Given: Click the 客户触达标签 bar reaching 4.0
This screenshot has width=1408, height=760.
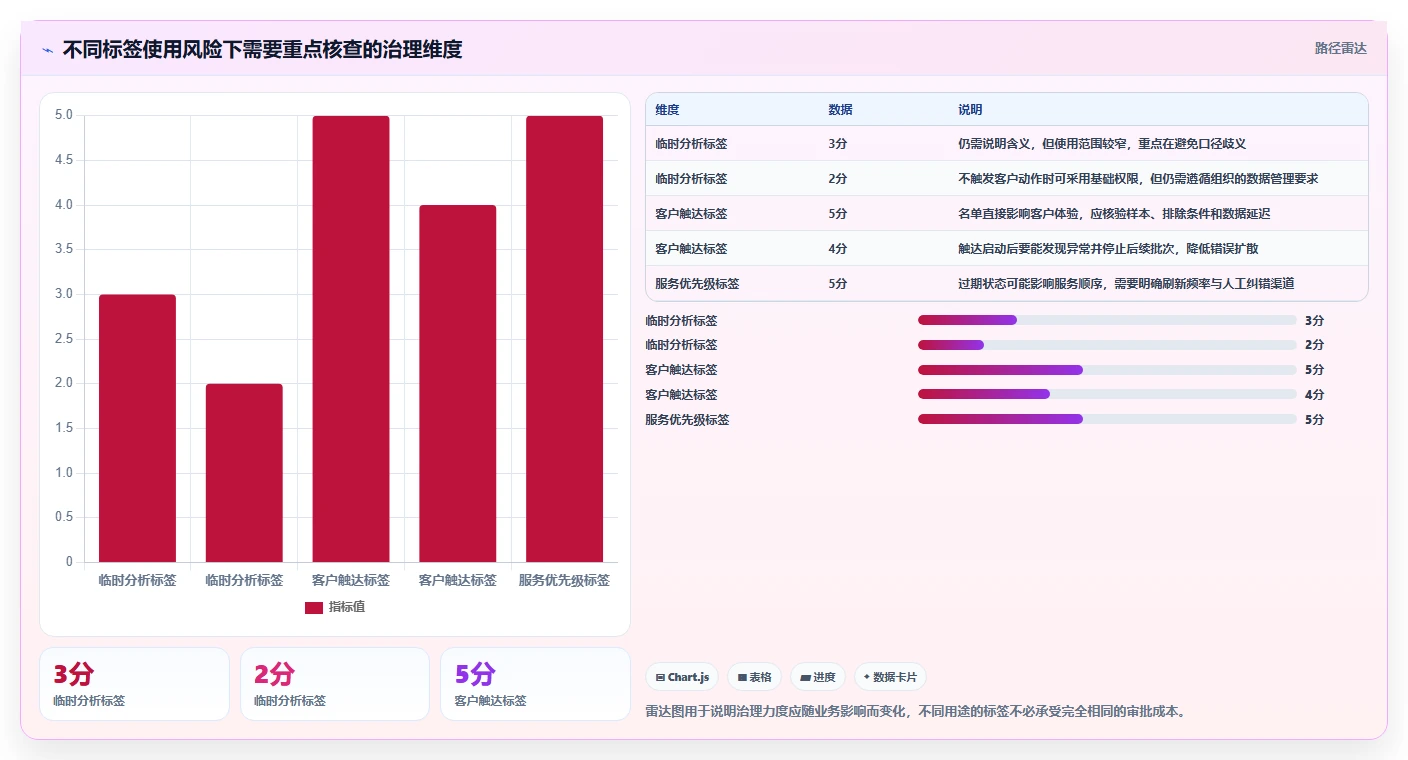Looking at the screenshot, I should (458, 383).
